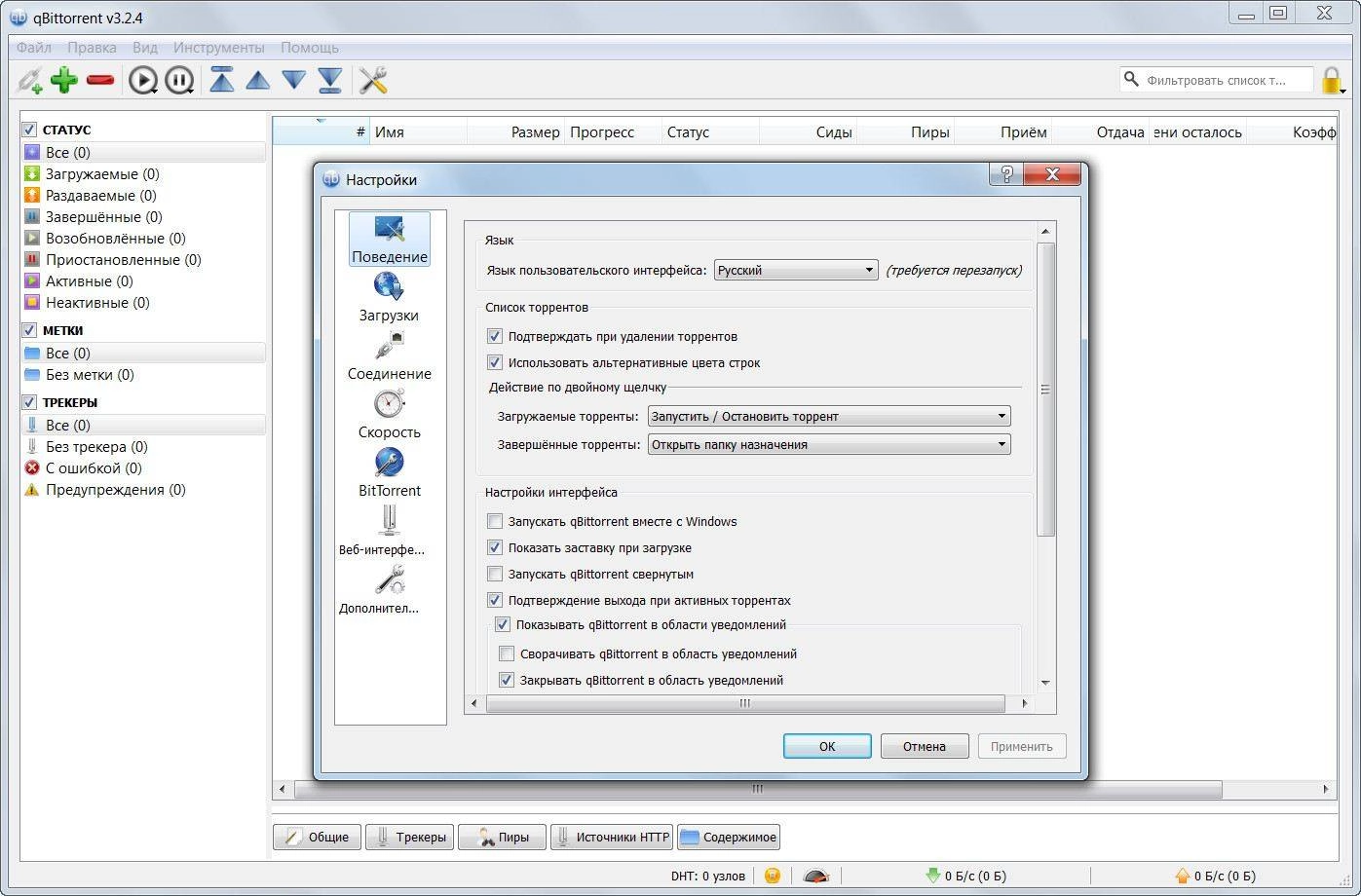Click the Отмена button
The image size is (1361, 896).
pos(925,747)
